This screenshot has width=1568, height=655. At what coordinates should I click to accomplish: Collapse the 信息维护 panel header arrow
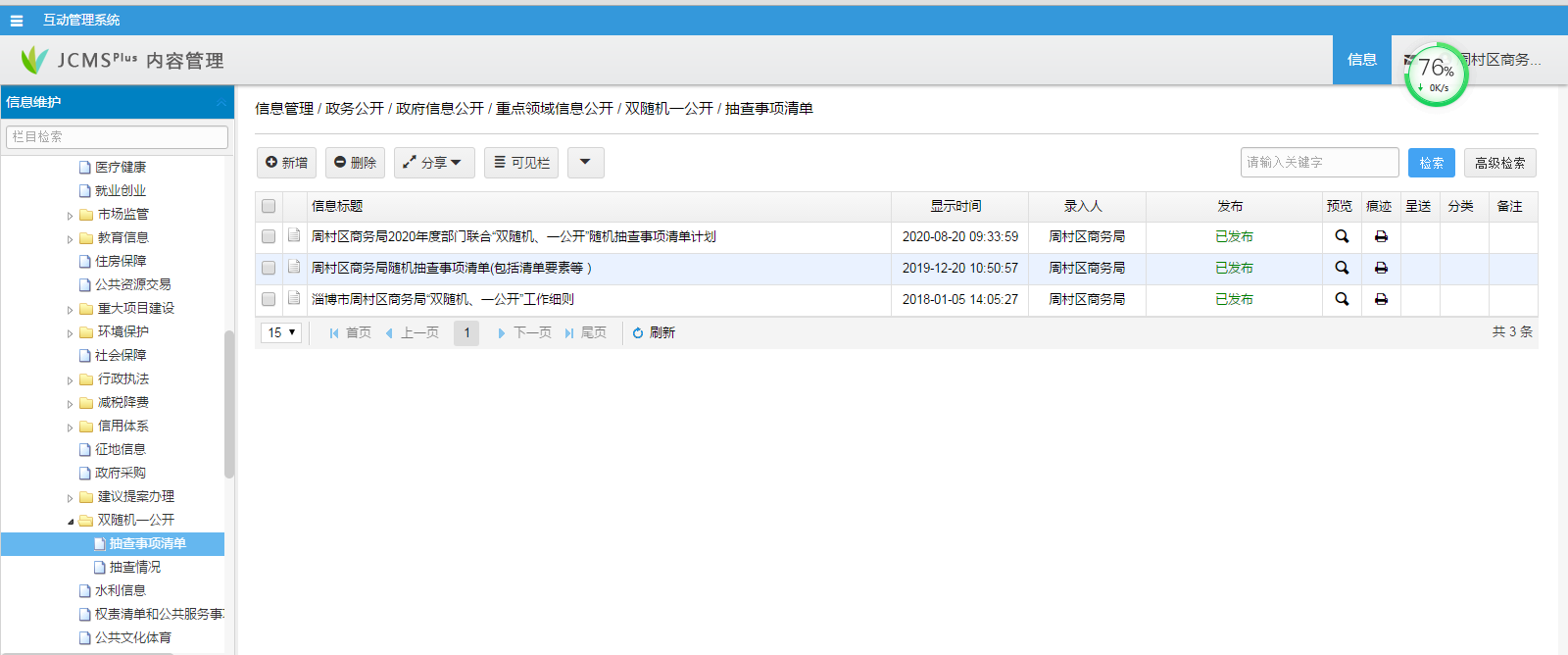221,102
